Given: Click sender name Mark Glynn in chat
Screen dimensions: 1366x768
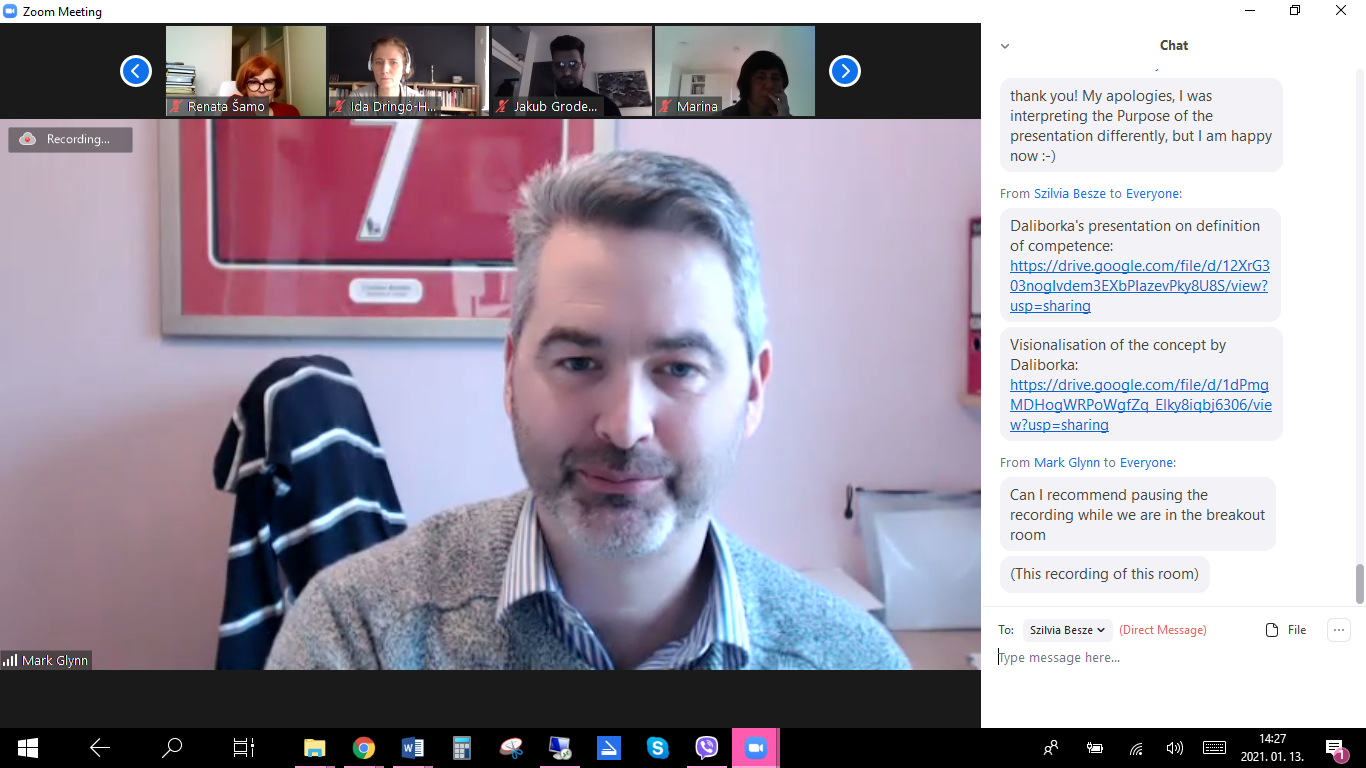Looking at the screenshot, I should pyautogui.click(x=1066, y=463).
